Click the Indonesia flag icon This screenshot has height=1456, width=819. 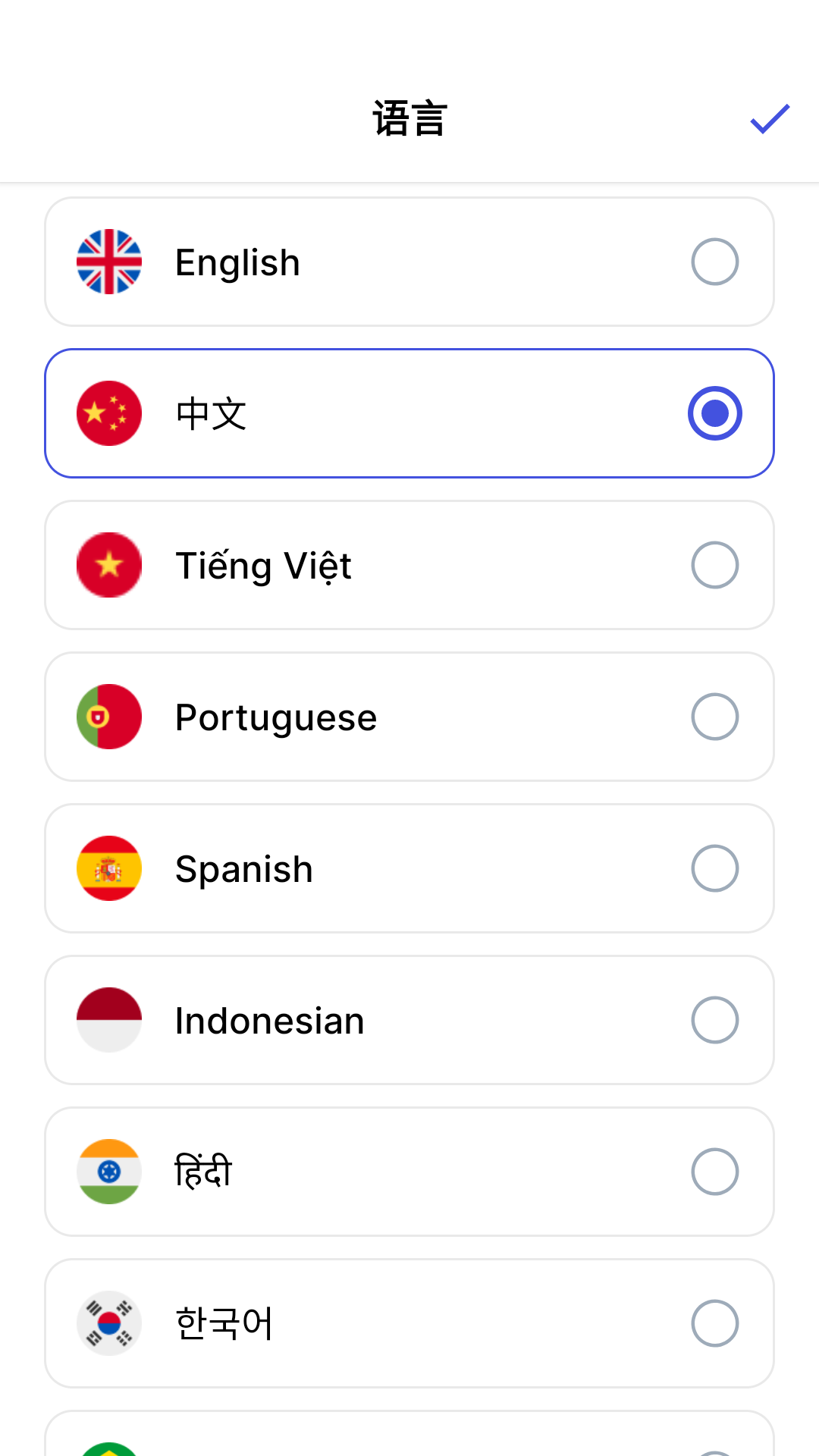coord(109,1020)
